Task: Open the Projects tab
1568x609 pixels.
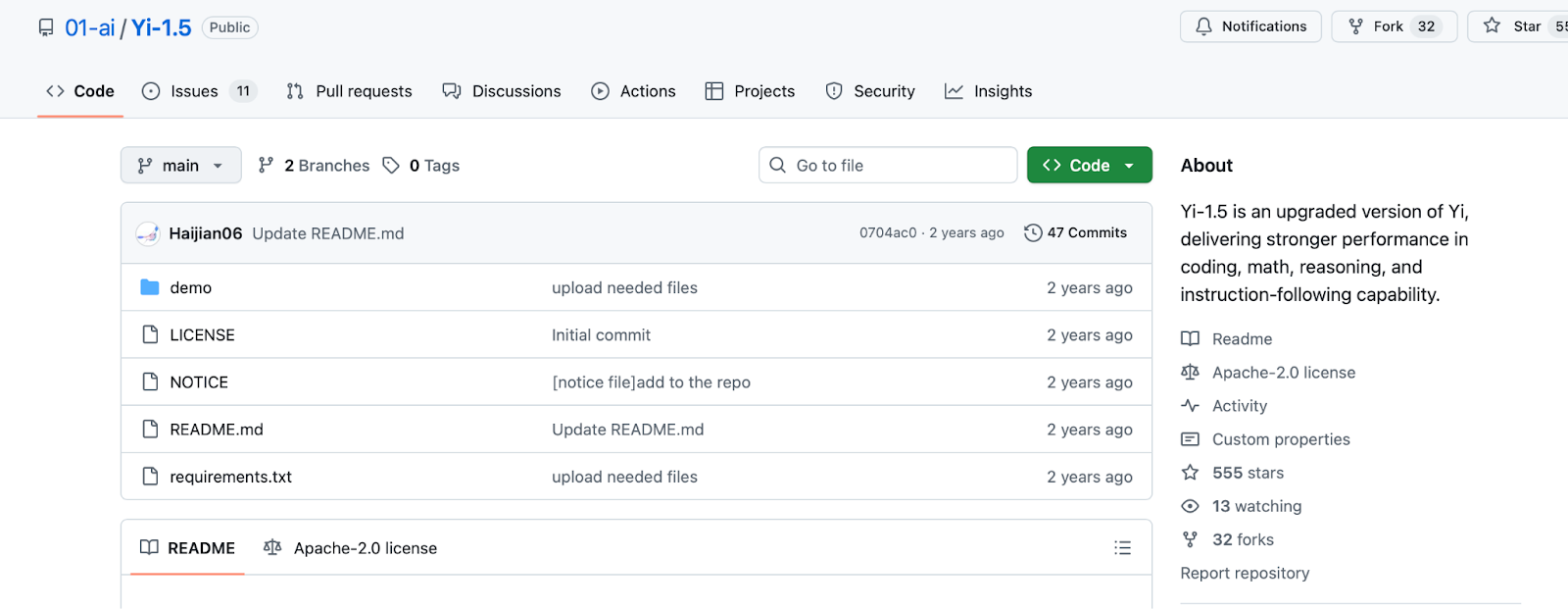Action: point(751,91)
